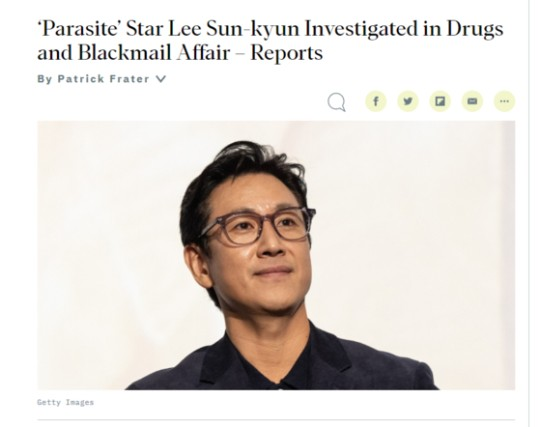Expand author details chevron beside Patrick Frater

click(x=161, y=79)
